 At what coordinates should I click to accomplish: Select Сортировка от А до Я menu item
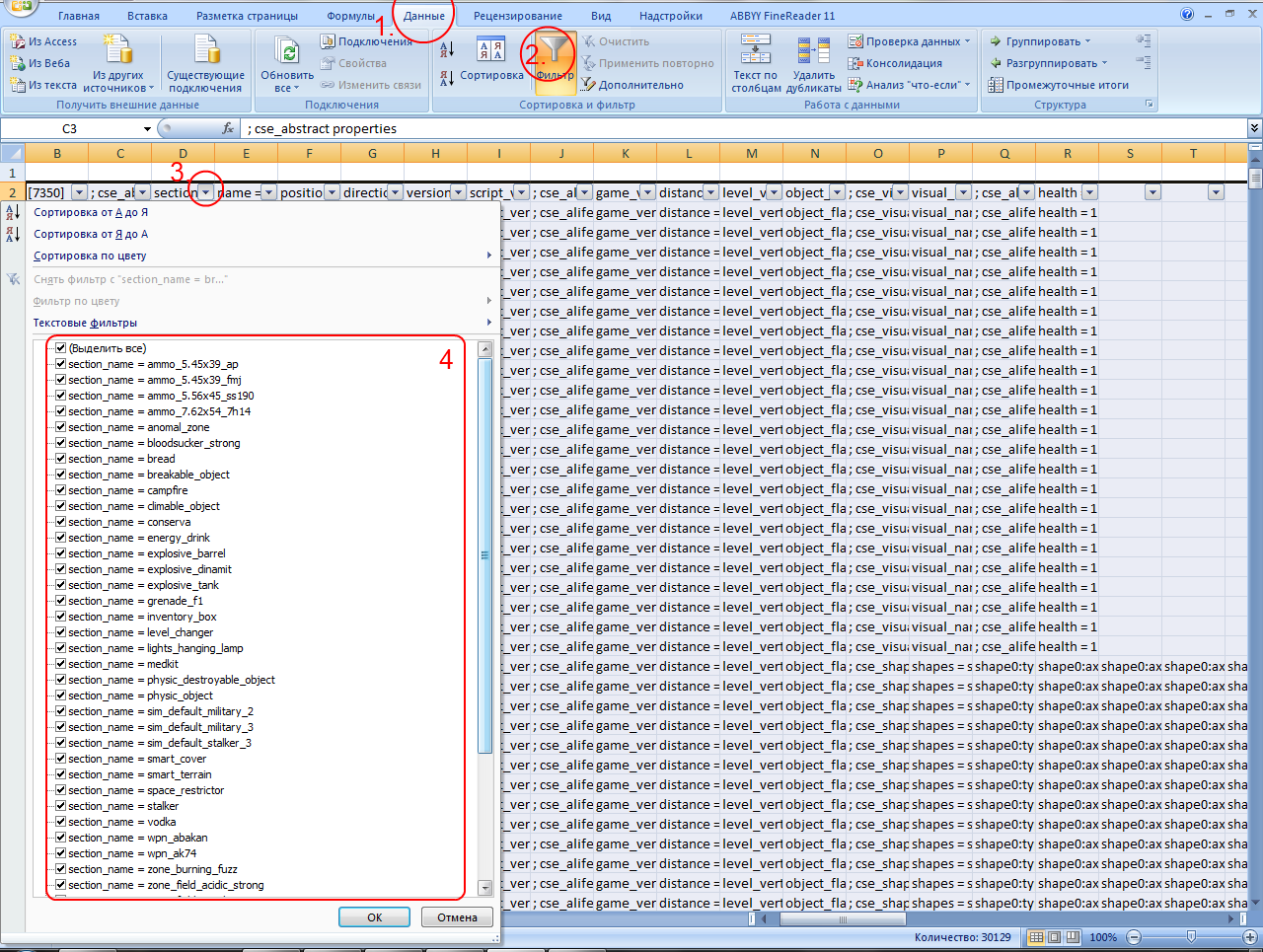point(91,212)
